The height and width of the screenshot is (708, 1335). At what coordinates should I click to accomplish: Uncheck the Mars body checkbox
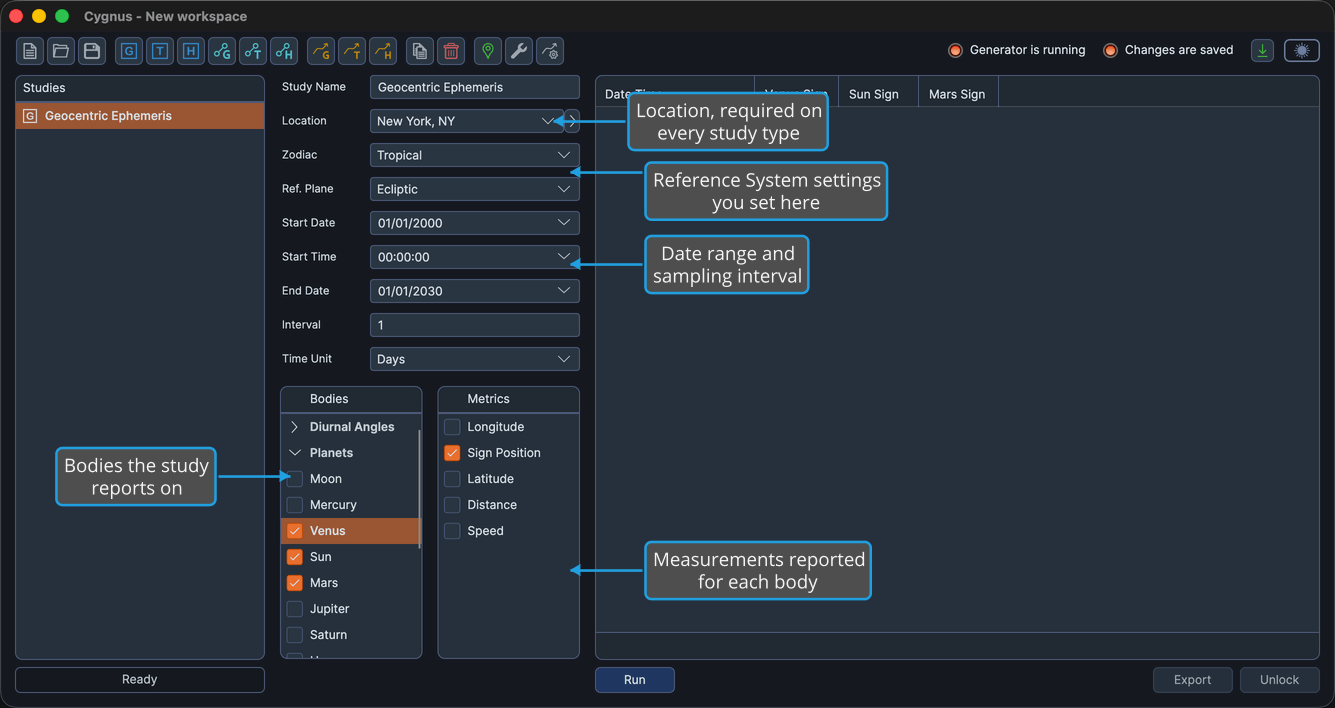(295, 583)
